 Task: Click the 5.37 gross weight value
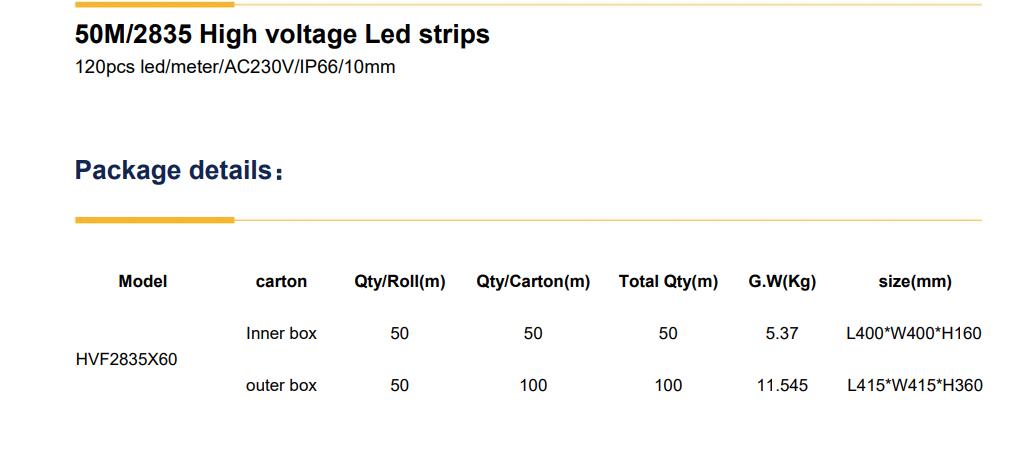(x=782, y=334)
